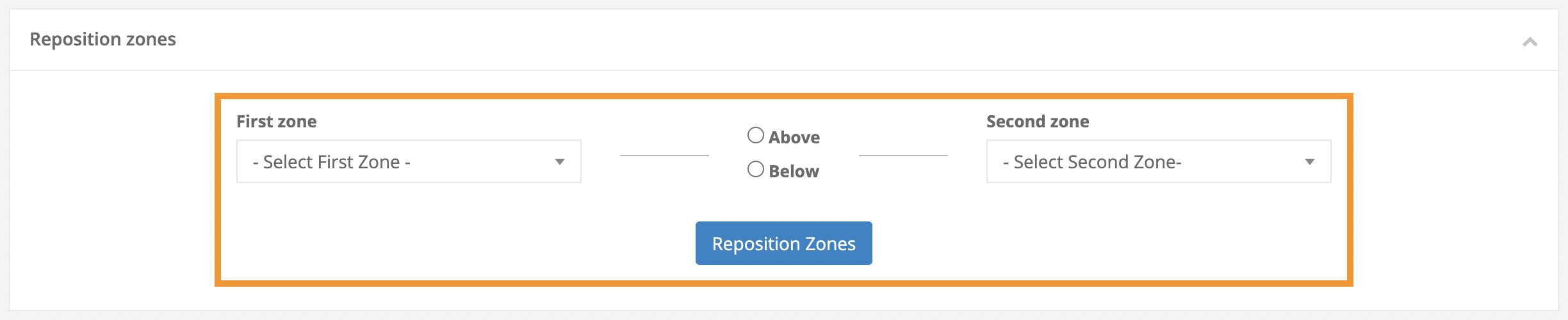Click the Reposition zones panel title

[x=102, y=40]
